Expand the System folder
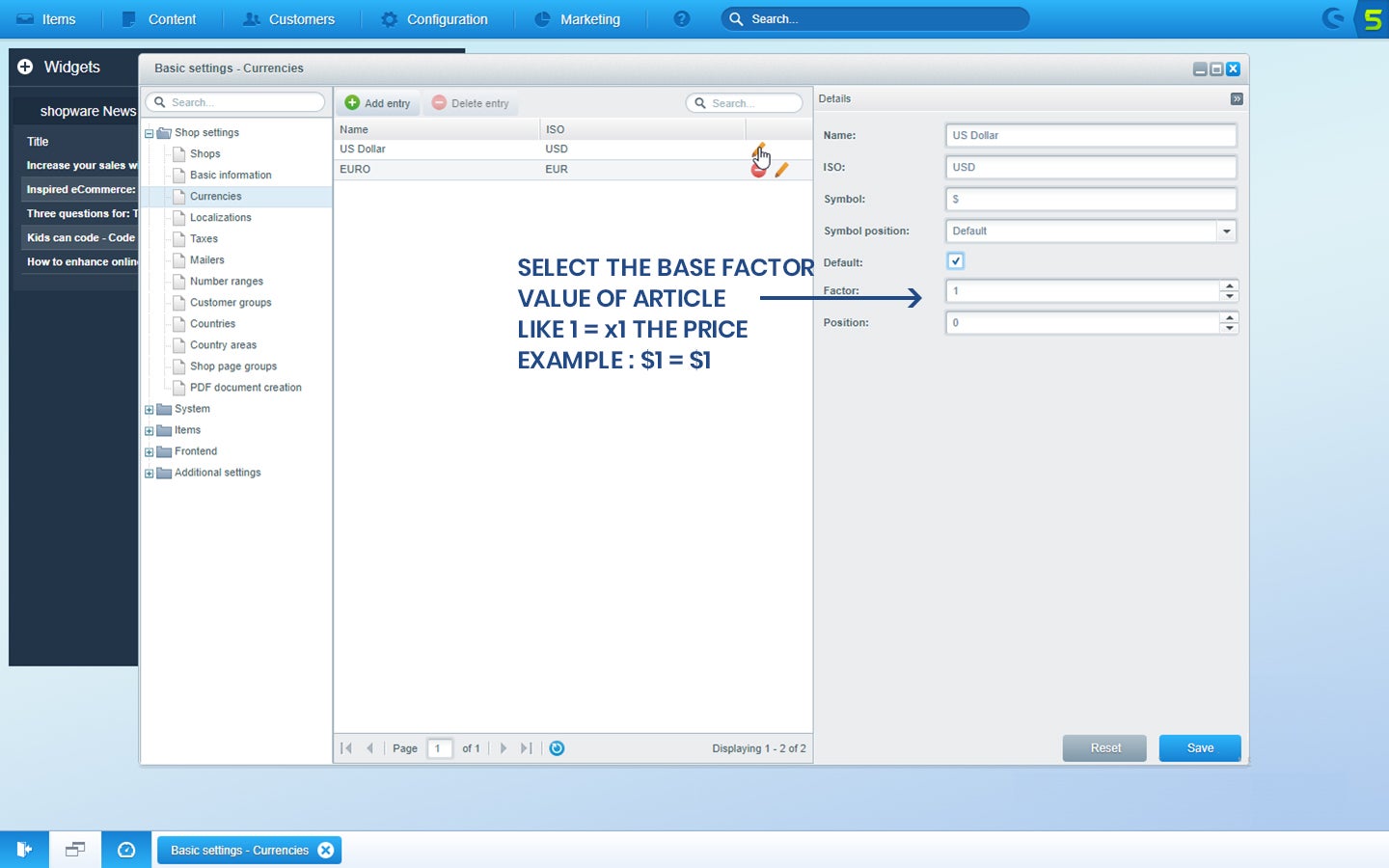The height and width of the screenshot is (868, 1389). coord(150,409)
